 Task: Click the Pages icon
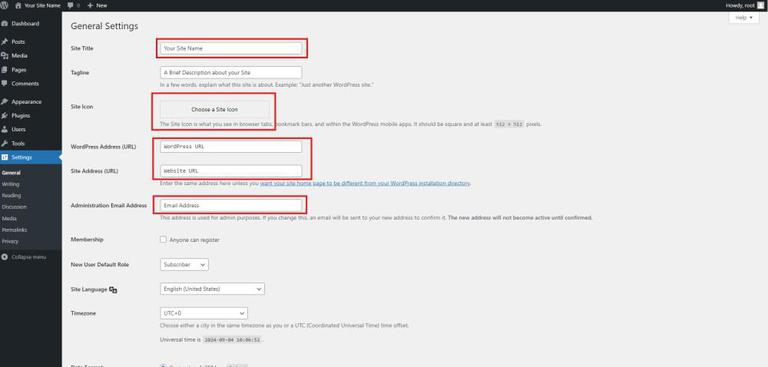point(5,70)
